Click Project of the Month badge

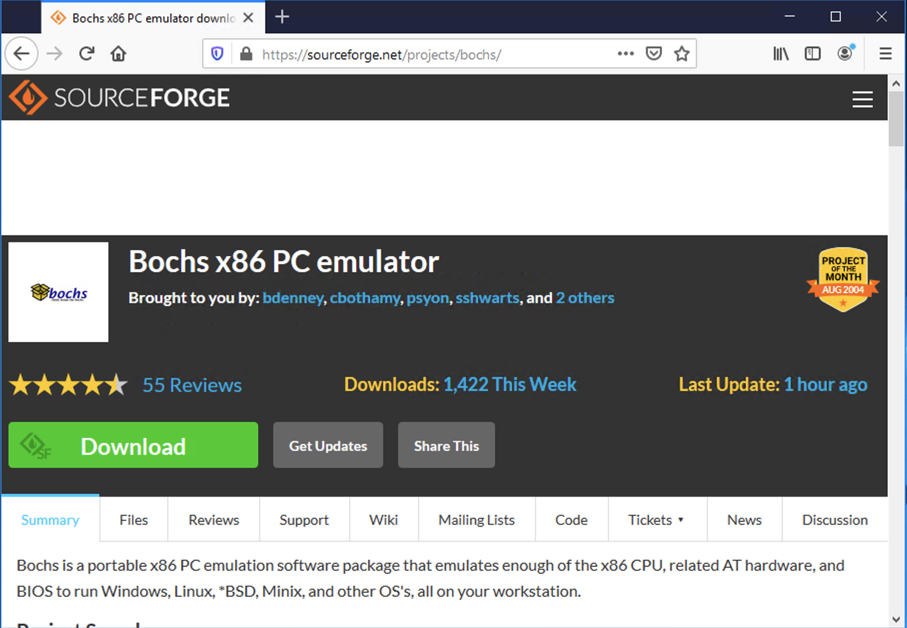point(843,280)
